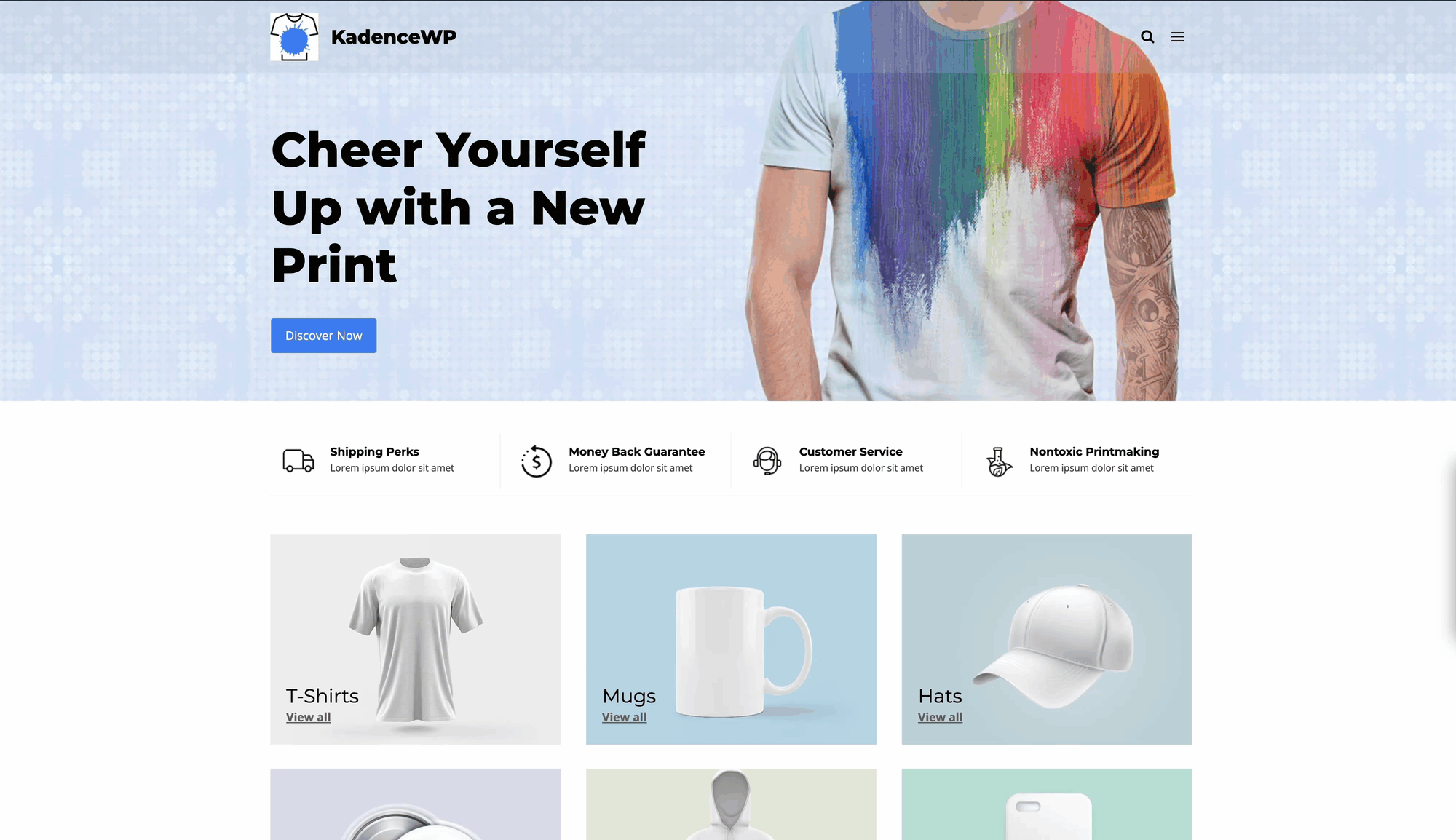Image resolution: width=1456 pixels, height=840 pixels.
Task: Click the Money Back Guarantee dollar icon
Action: pos(537,461)
